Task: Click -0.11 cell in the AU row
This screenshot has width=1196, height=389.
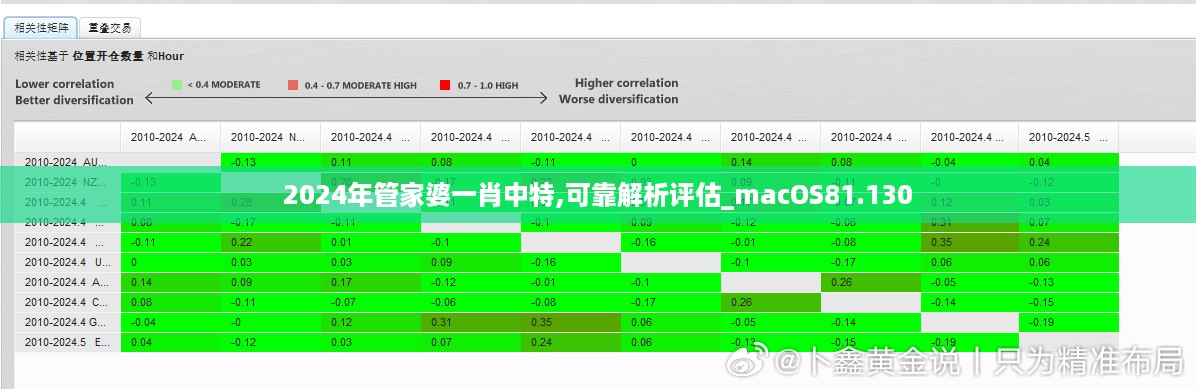Action: click(x=571, y=162)
